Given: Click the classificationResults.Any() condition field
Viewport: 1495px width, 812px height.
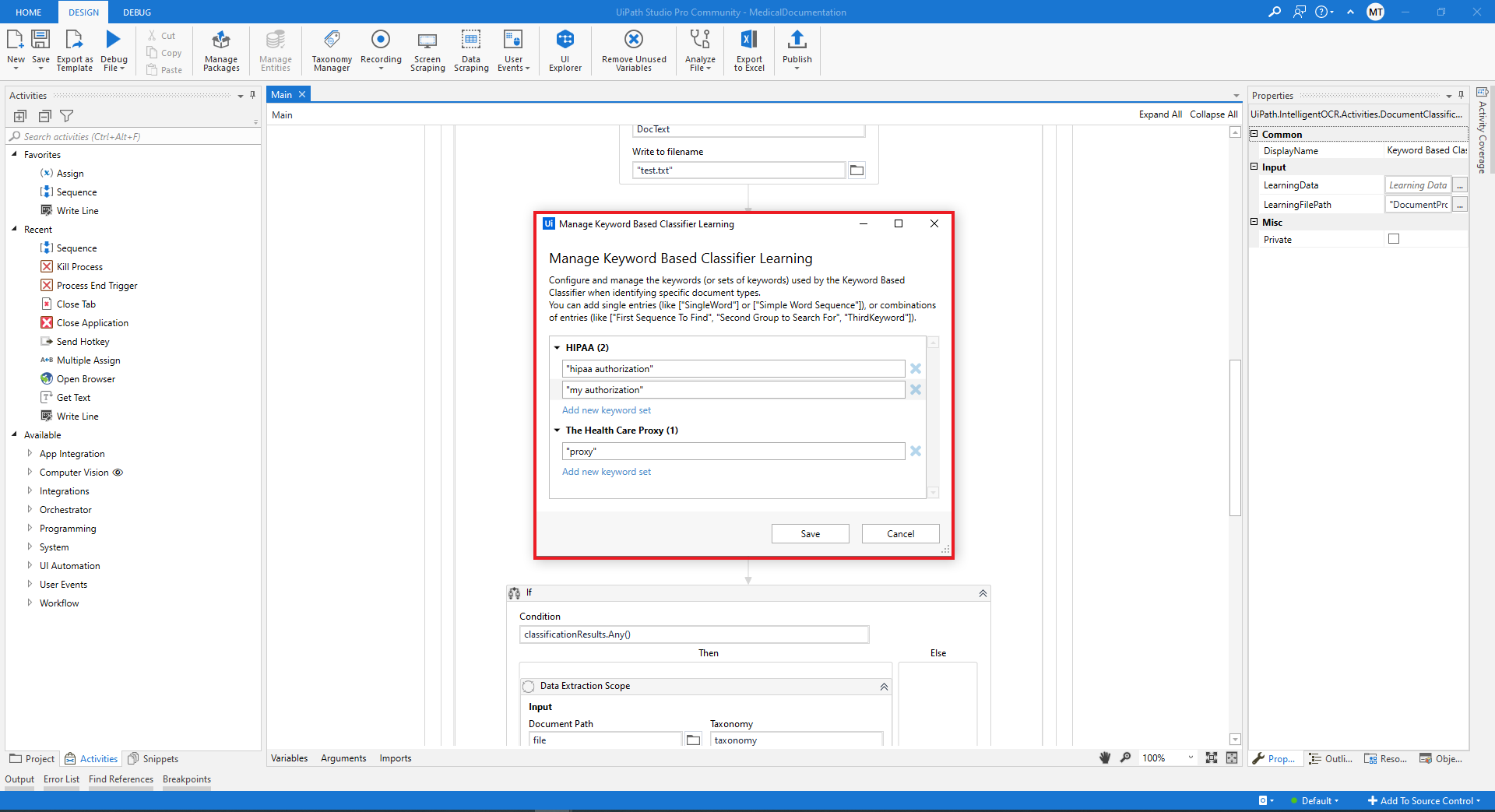Looking at the screenshot, I should tap(693, 634).
